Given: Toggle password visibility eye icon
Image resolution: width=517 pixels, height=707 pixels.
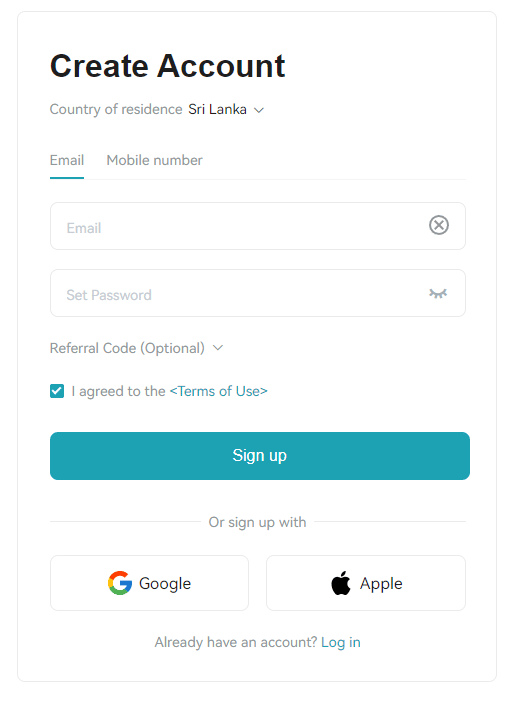Looking at the screenshot, I should tap(438, 294).
